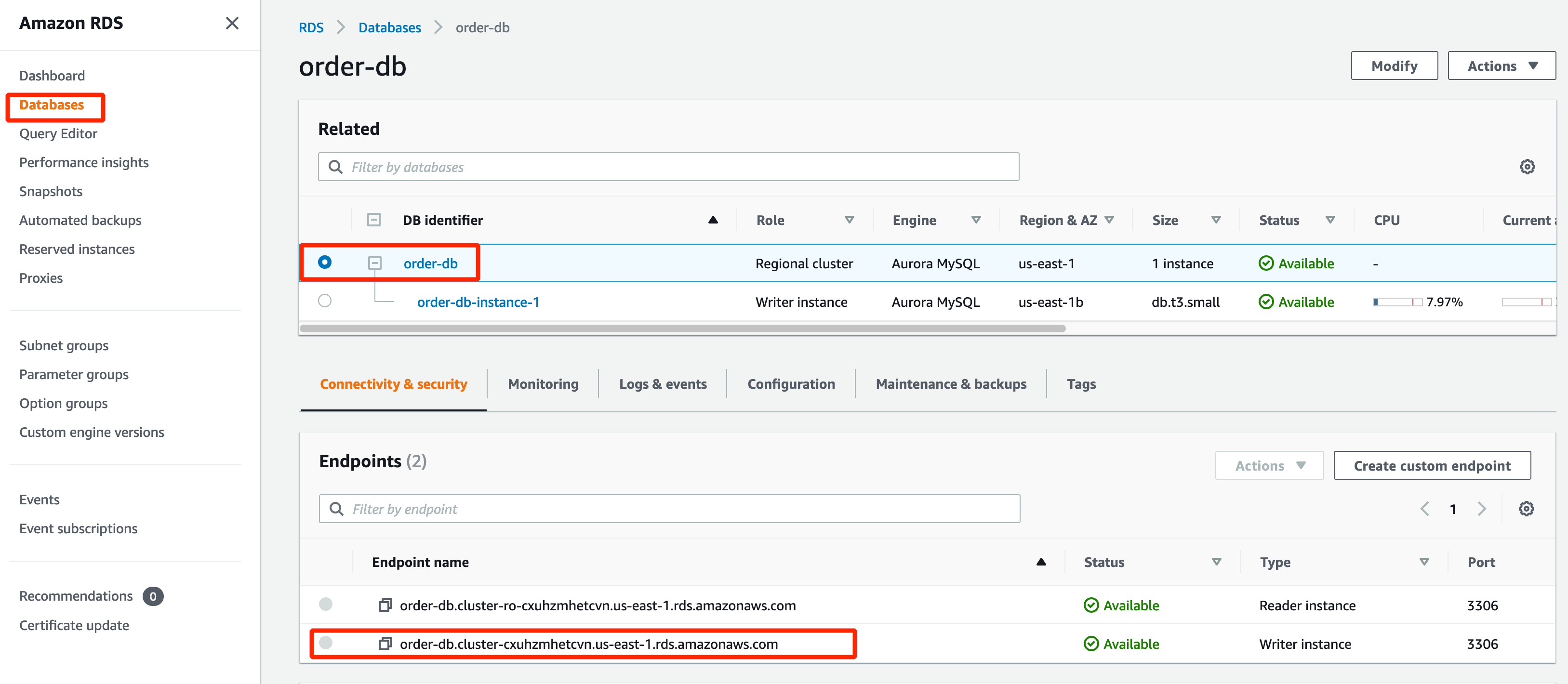Open Dashboard in sidebar
This screenshot has width=1568, height=684.
tap(52, 76)
